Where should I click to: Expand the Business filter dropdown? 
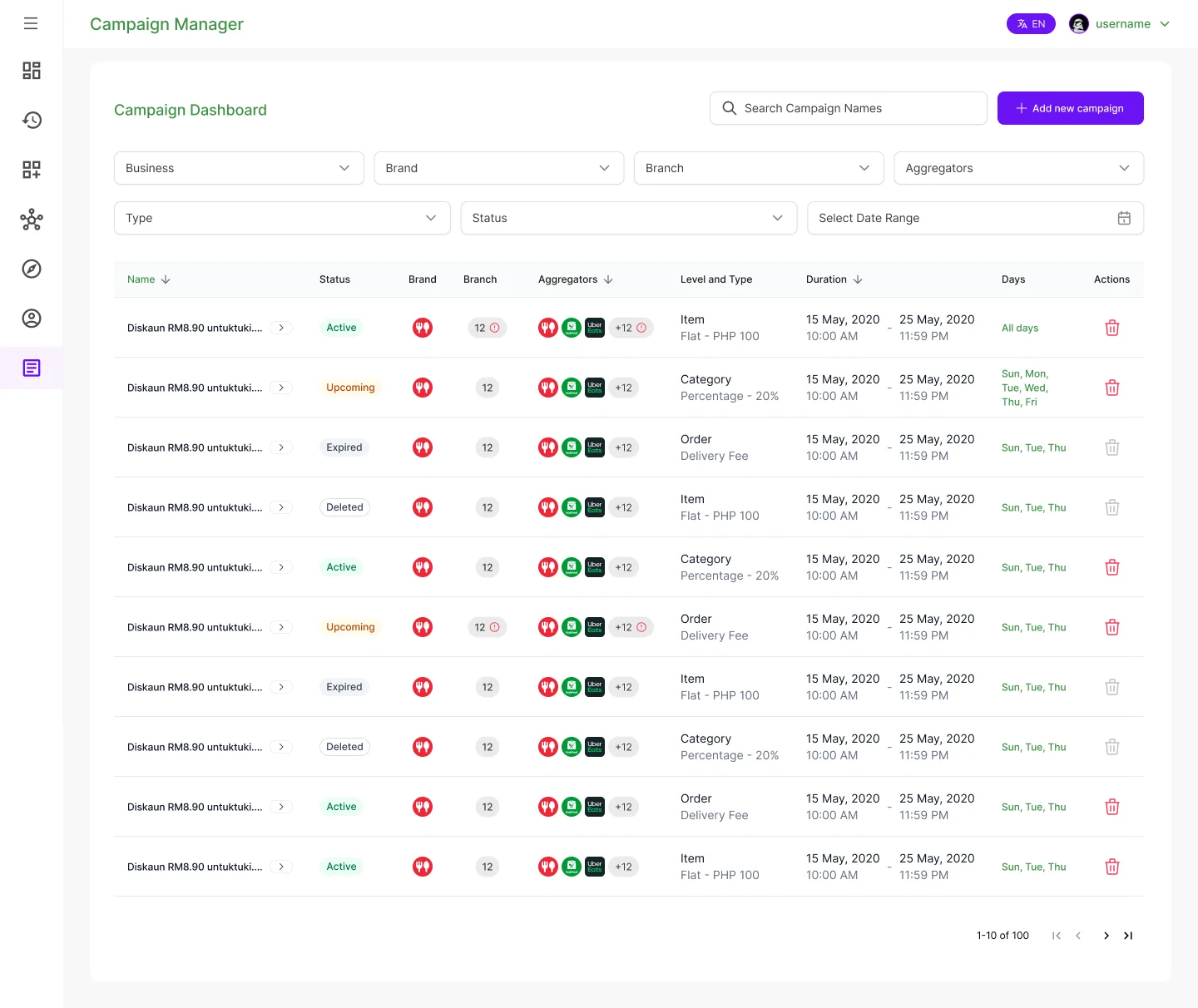(x=239, y=168)
